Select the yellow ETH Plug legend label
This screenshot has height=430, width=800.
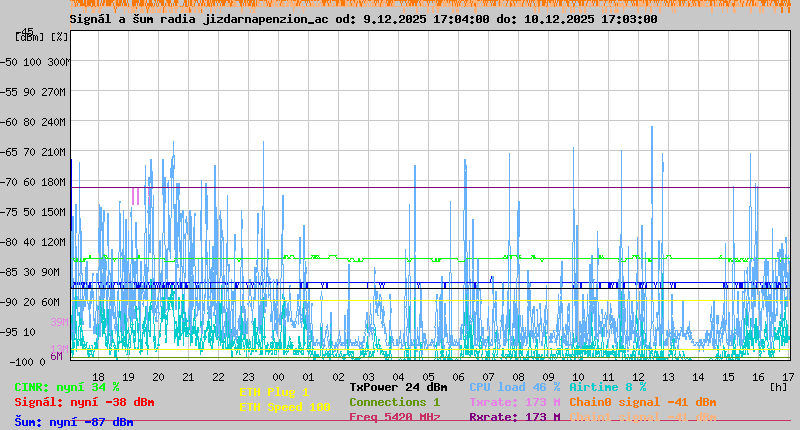pyautogui.click(x=274, y=392)
